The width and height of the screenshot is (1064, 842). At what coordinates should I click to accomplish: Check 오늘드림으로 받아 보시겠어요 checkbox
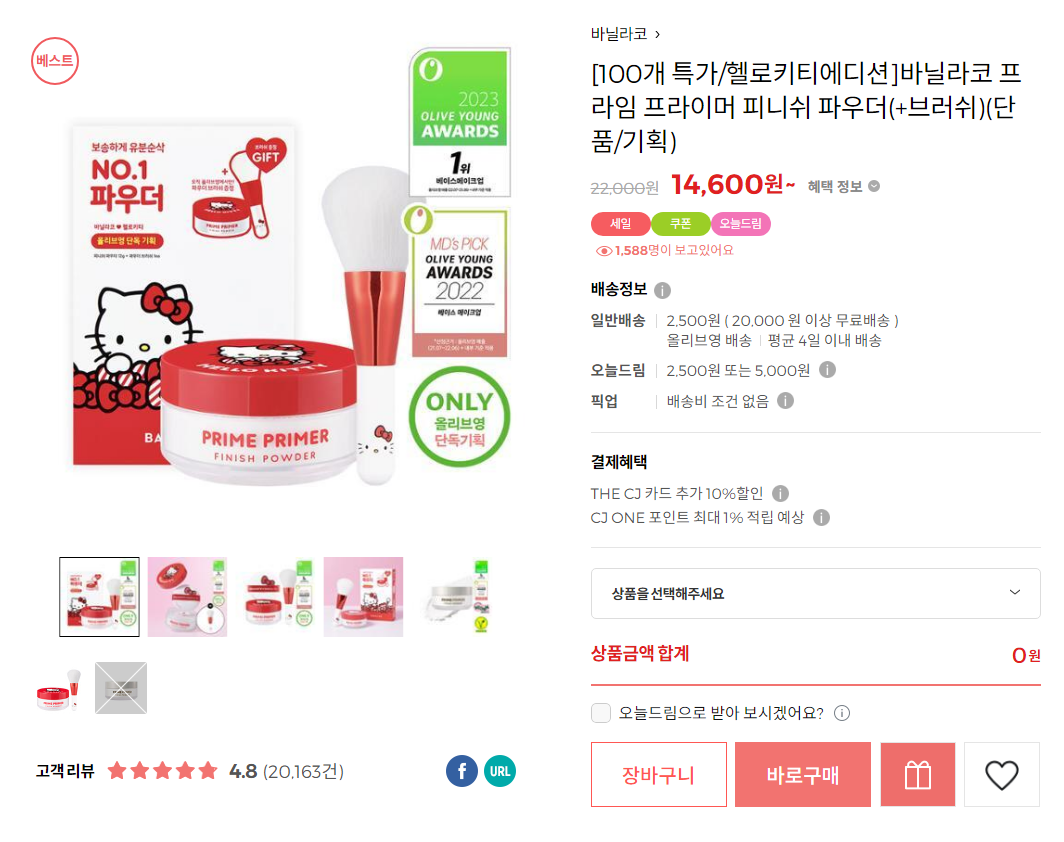pyautogui.click(x=601, y=713)
